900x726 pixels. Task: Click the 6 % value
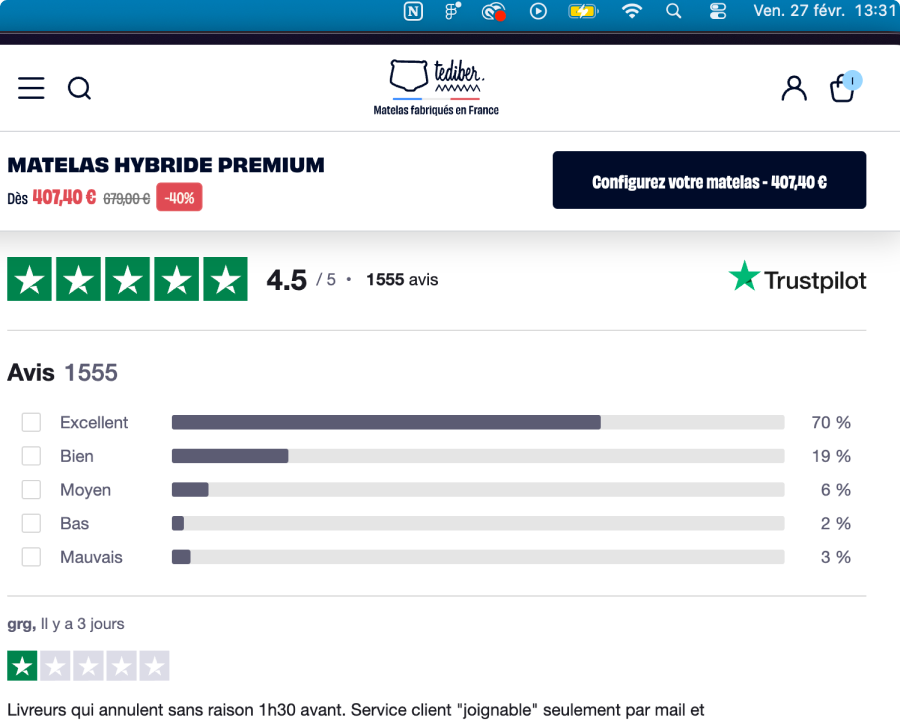point(835,490)
